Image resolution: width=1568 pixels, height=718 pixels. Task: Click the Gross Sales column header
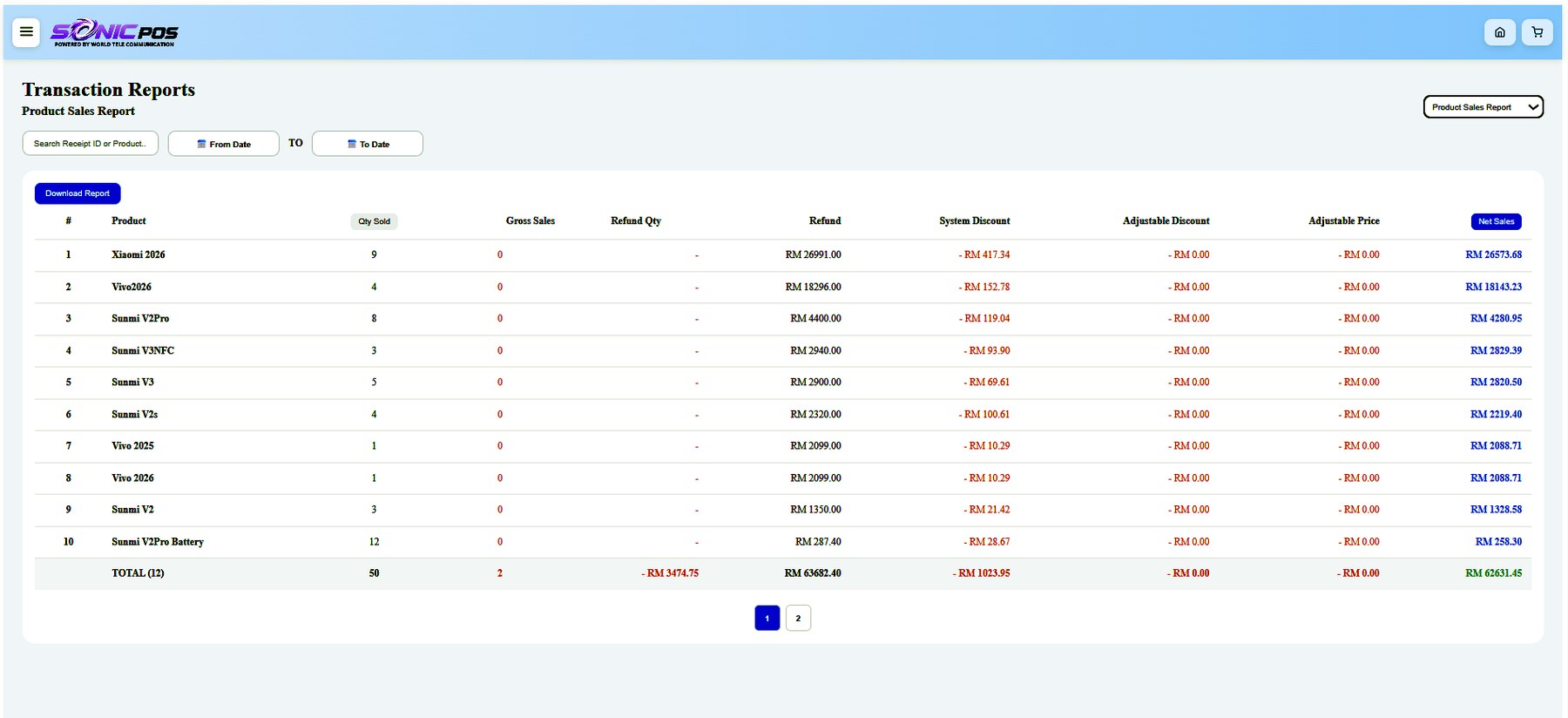pos(531,221)
